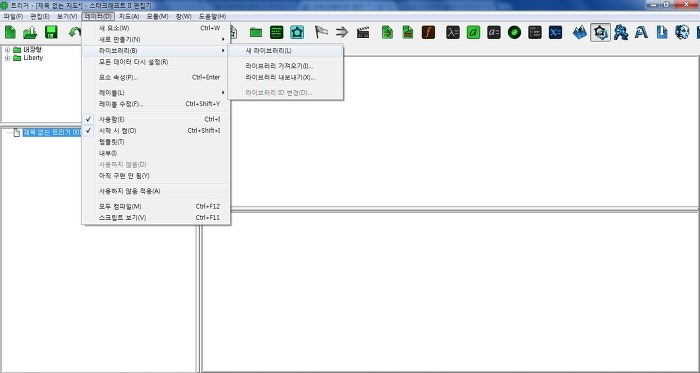Click the green Undo arrow icon
Viewport: 700px width, 373px height.
click(x=75, y=32)
